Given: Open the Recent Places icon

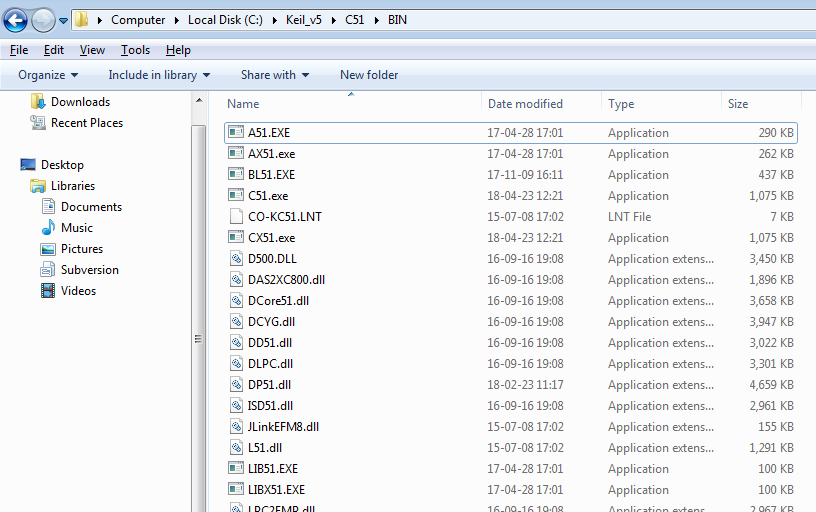Looking at the screenshot, I should pyautogui.click(x=38, y=123).
